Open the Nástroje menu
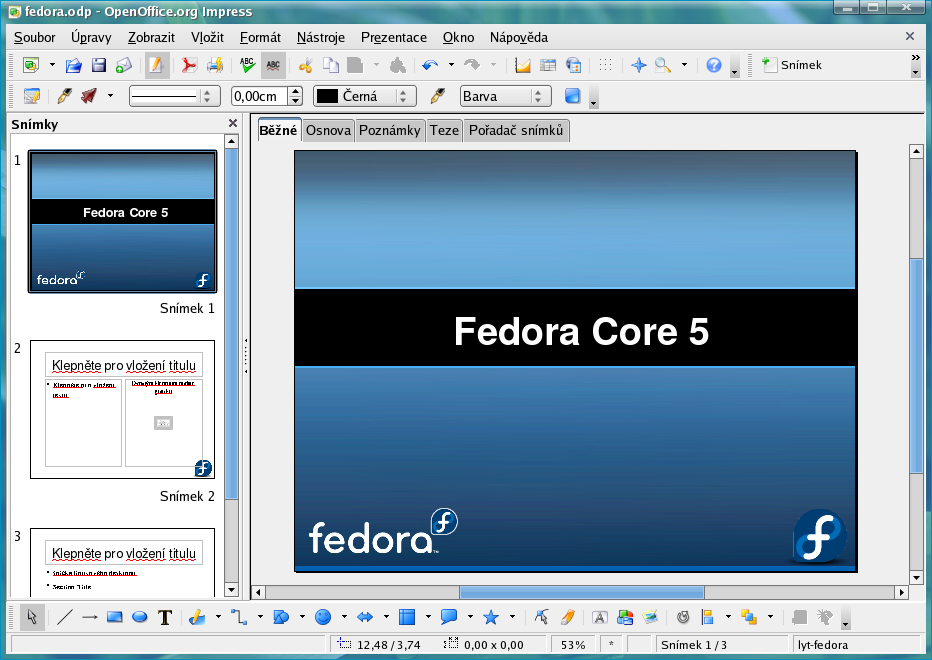This screenshot has width=932, height=660. (x=320, y=37)
